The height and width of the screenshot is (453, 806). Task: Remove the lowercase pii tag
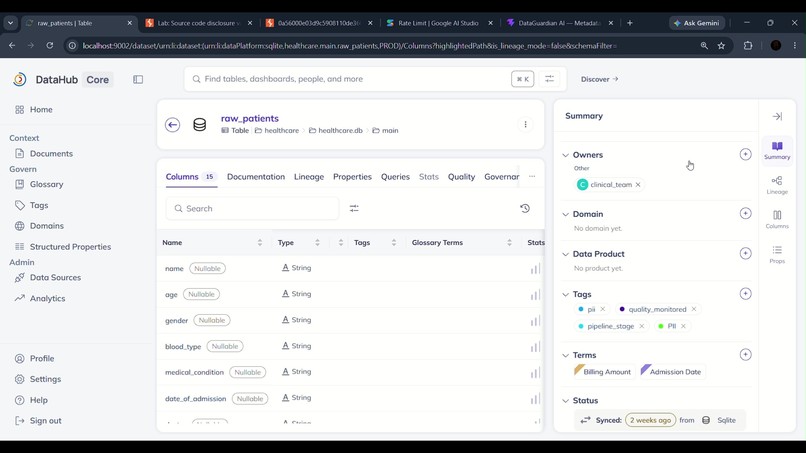tap(603, 309)
